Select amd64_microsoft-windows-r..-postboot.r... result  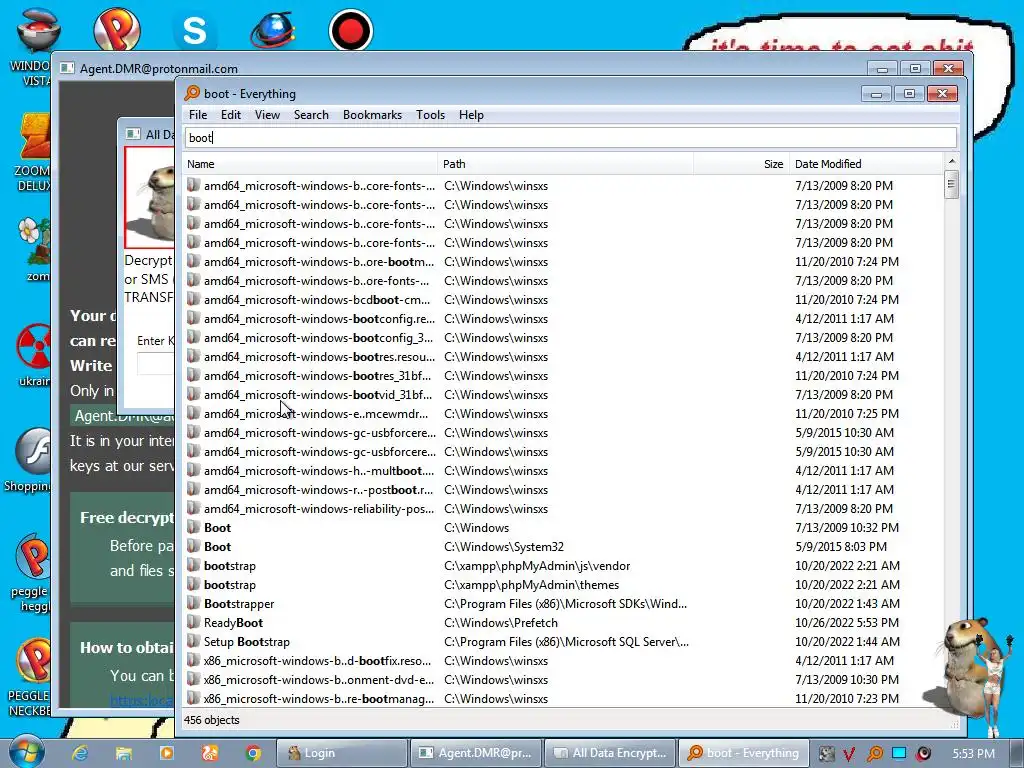coord(318,490)
